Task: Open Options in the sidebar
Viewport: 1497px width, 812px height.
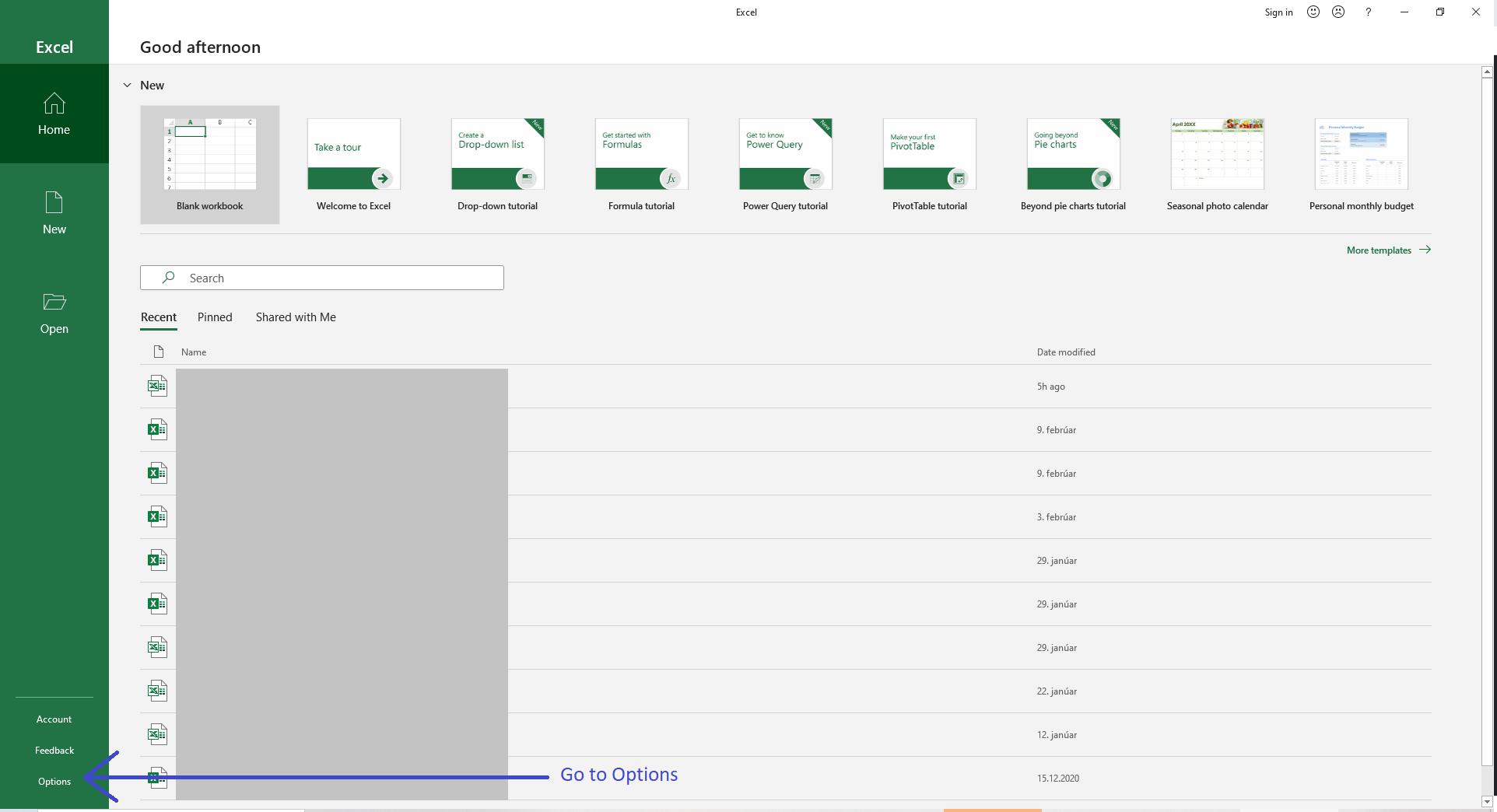Action: (54, 782)
